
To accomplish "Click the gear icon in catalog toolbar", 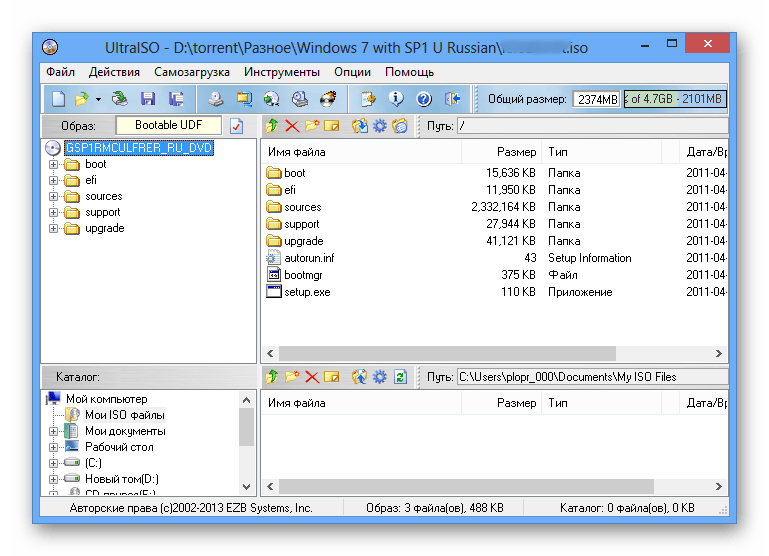I will pos(380,377).
